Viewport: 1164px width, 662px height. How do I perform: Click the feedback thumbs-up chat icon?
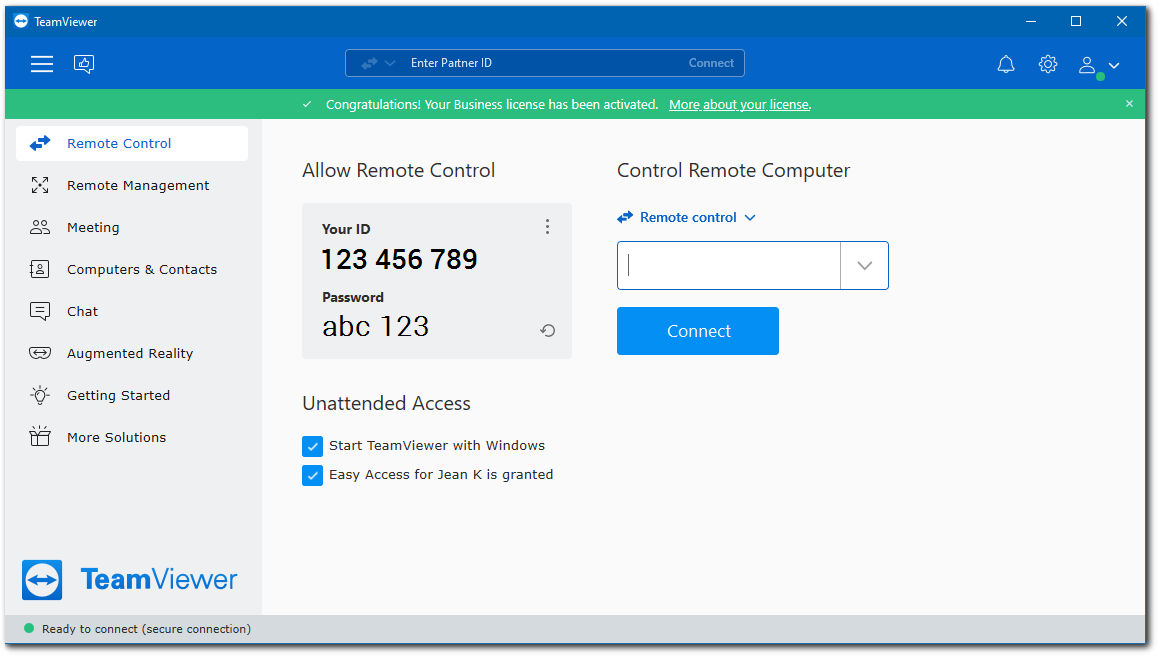pos(84,64)
